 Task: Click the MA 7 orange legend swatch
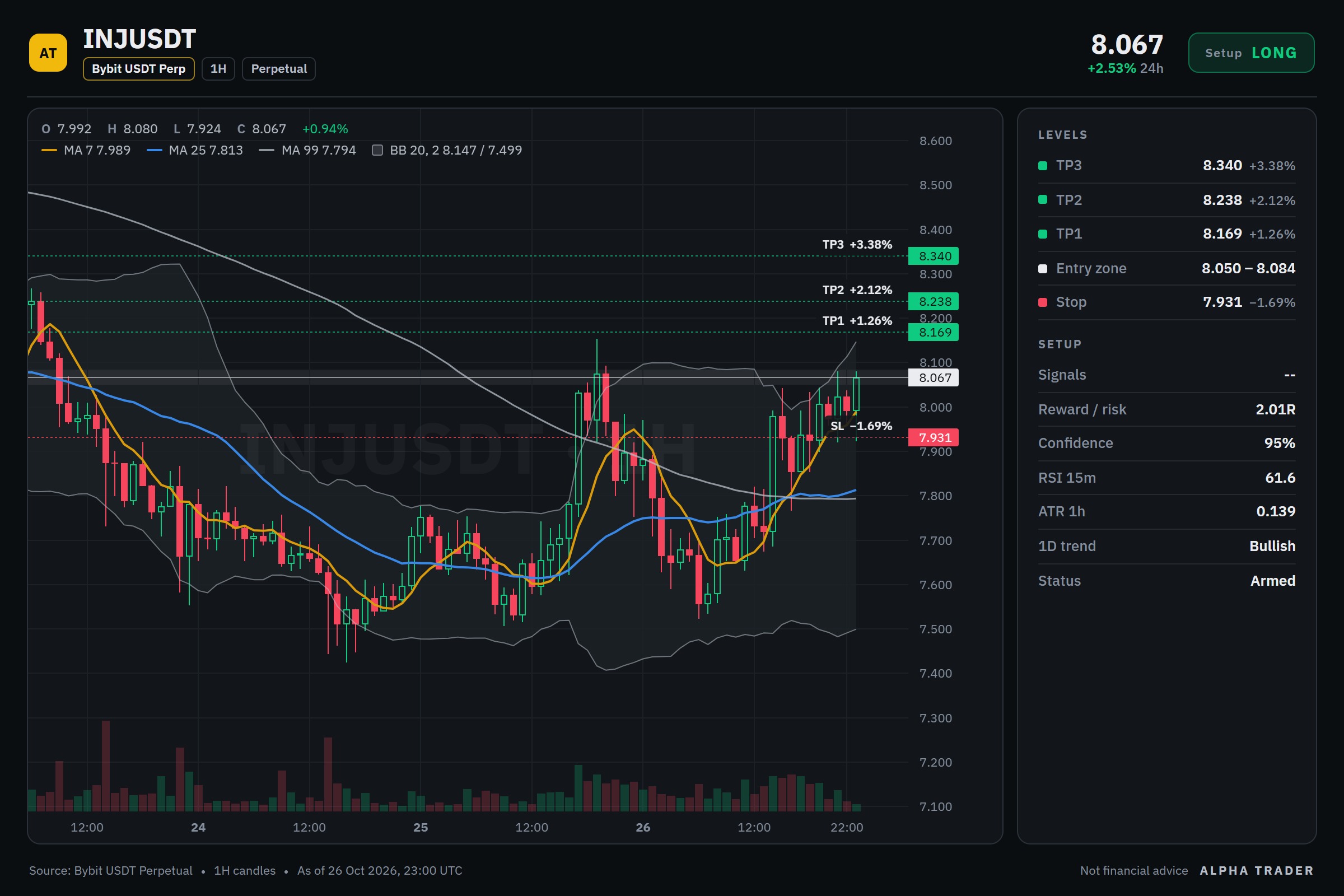point(49,150)
